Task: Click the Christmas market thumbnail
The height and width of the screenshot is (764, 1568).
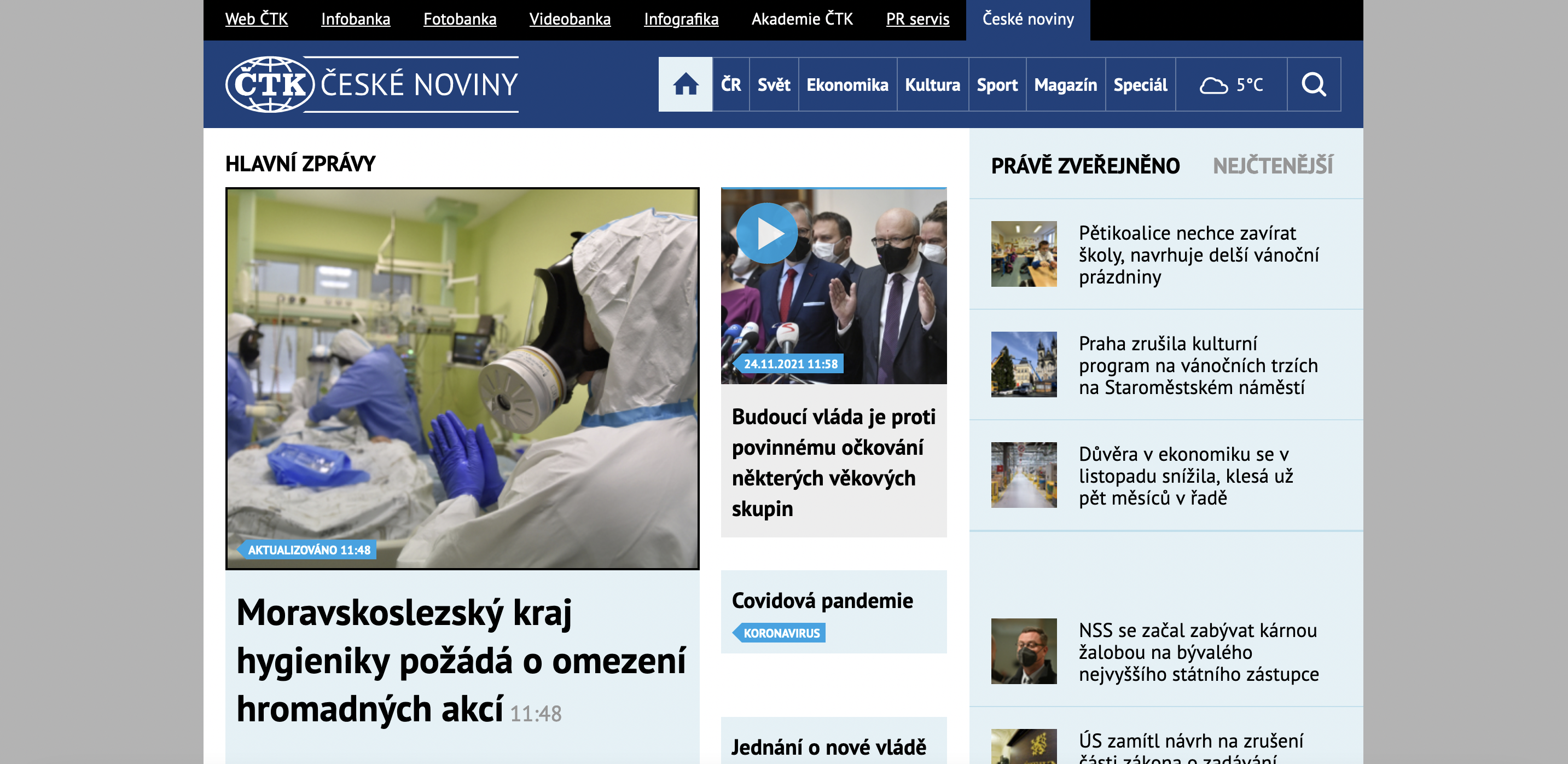Action: 1024,364
